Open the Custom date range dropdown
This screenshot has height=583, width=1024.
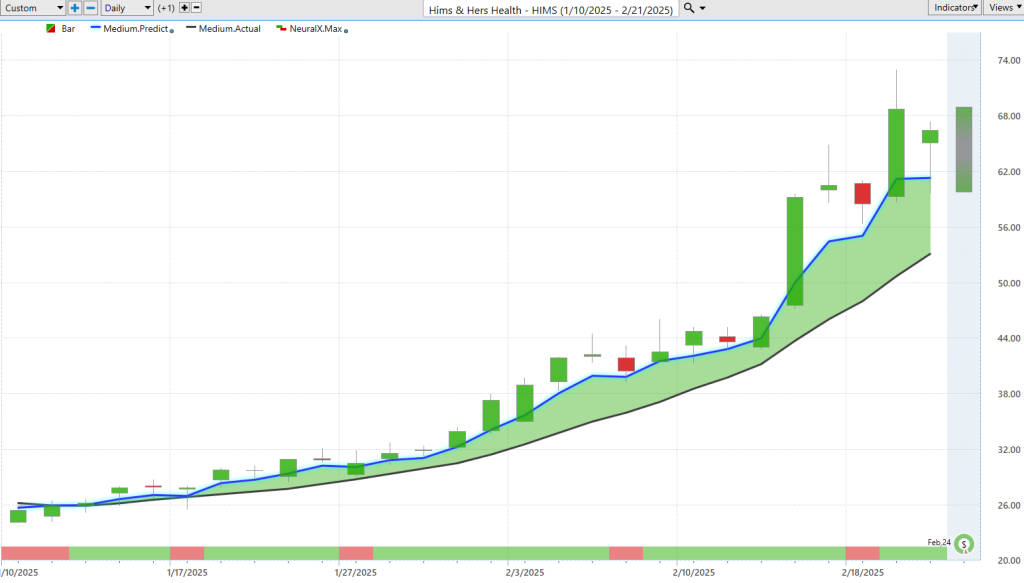pos(33,8)
